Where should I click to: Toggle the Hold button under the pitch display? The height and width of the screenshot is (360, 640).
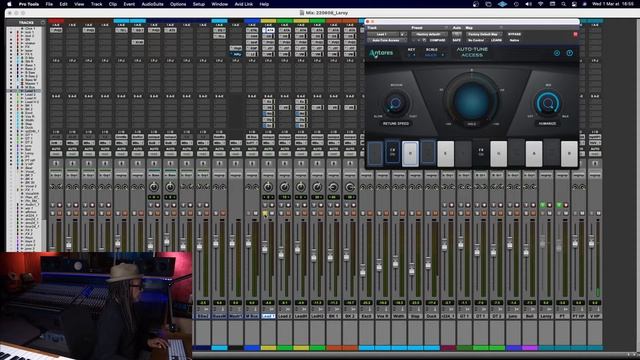point(471,124)
